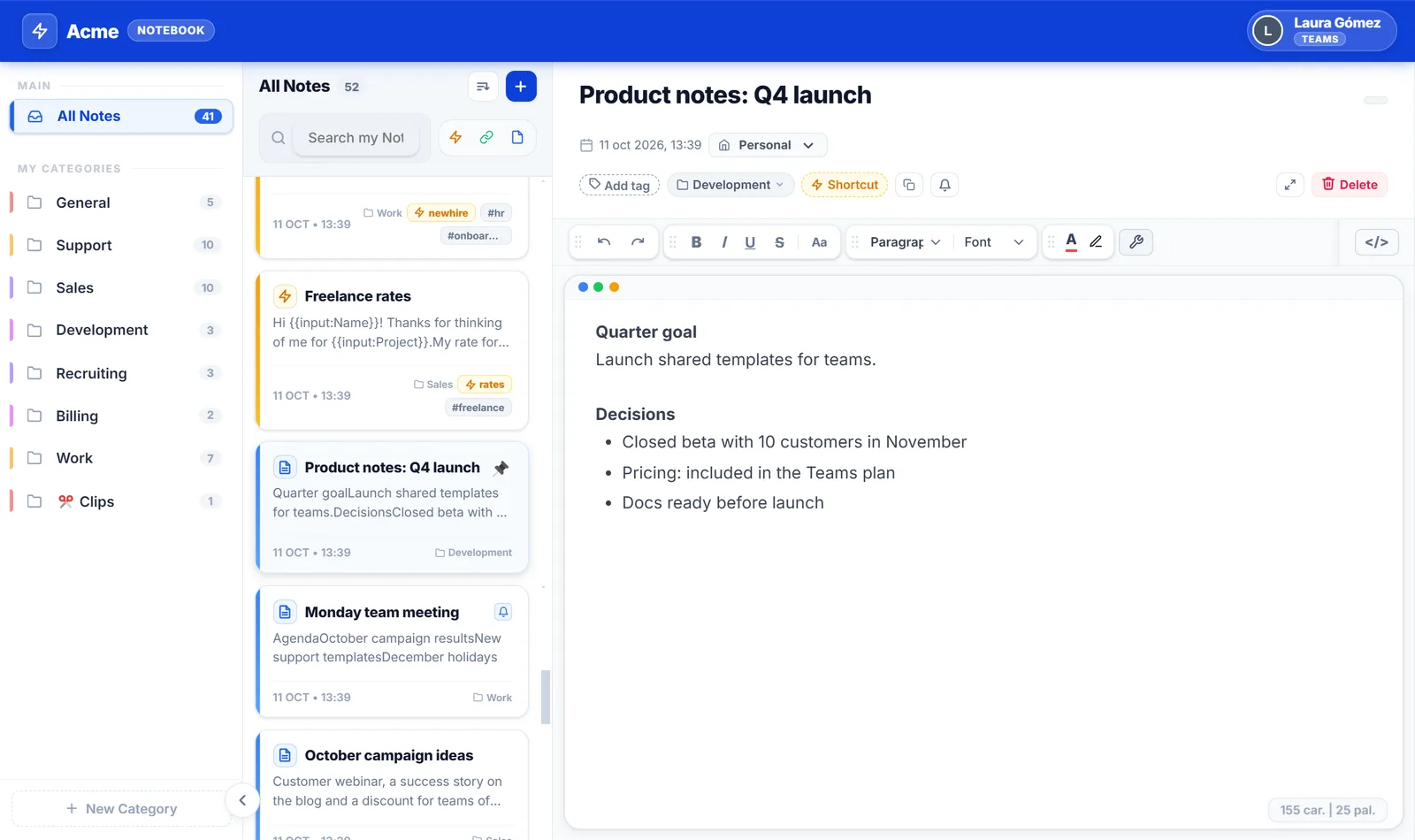
Task: Open the Personal visibility dropdown
Action: pyautogui.click(x=768, y=145)
